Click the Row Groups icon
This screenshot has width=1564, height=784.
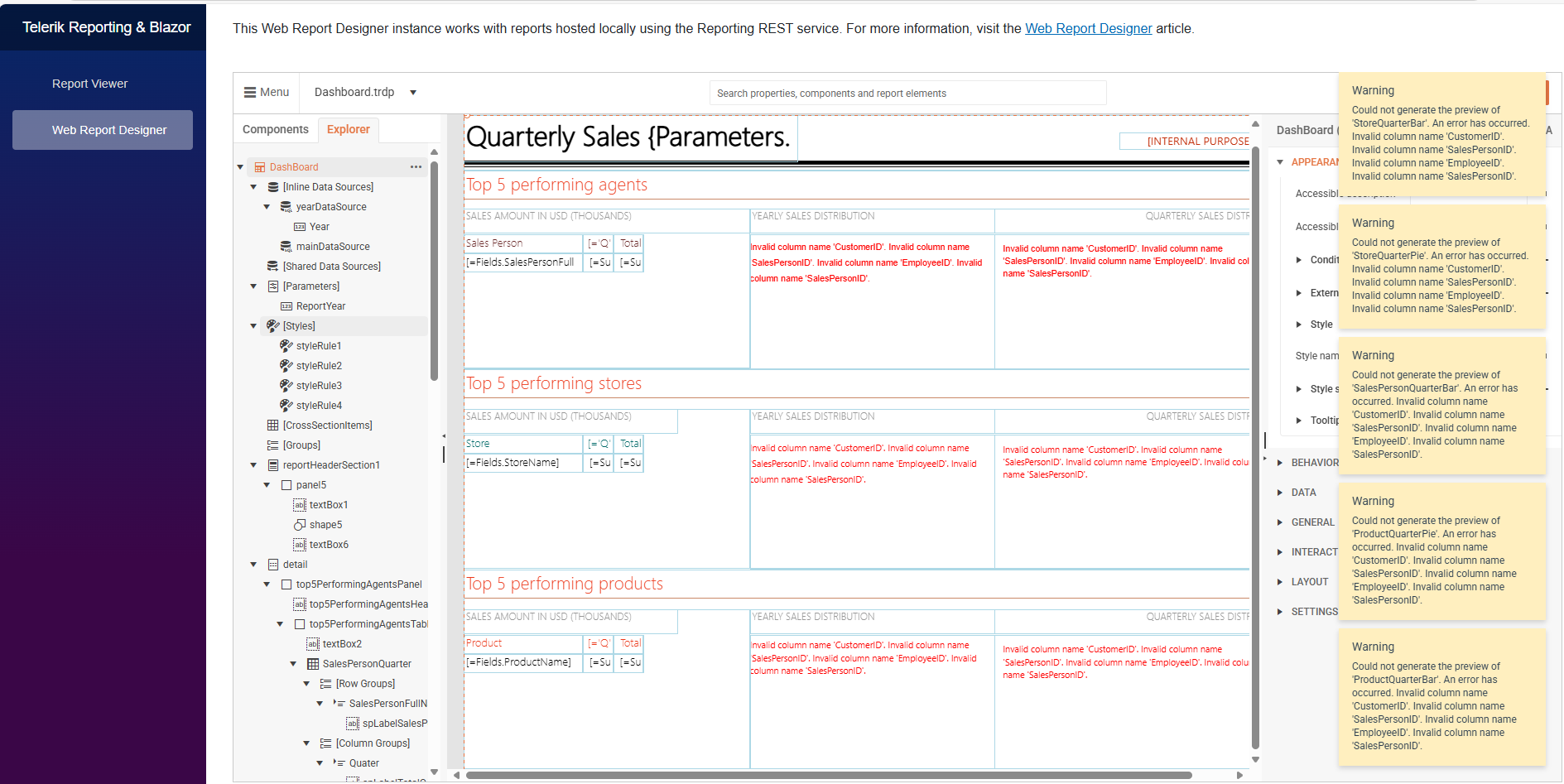[326, 684]
